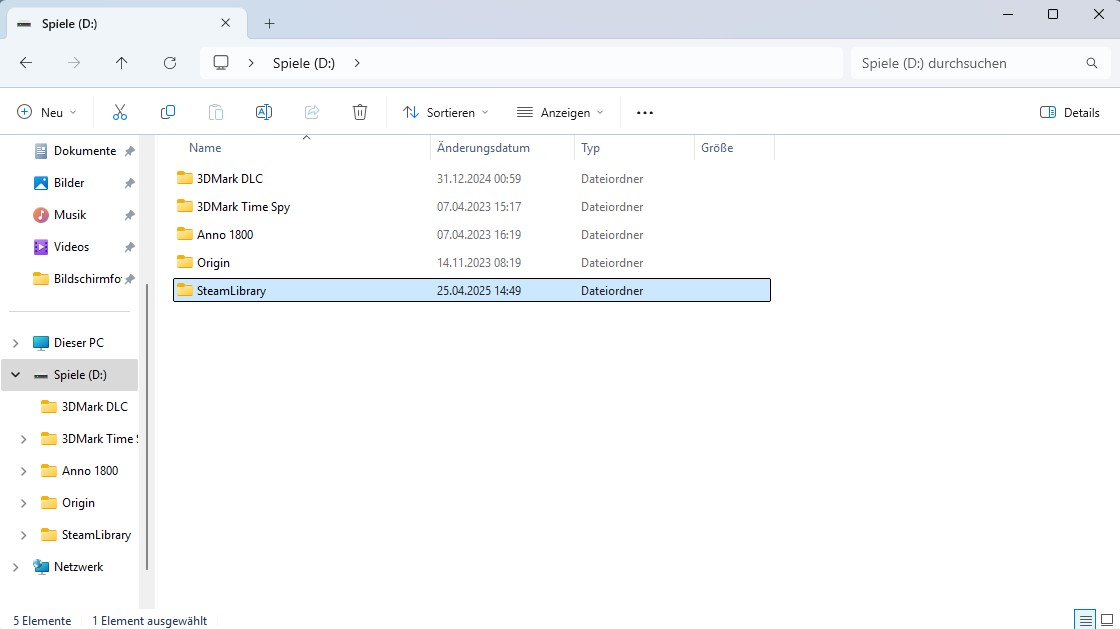
Task: Click the Paste icon in toolbar
Action: click(x=216, y=112)
